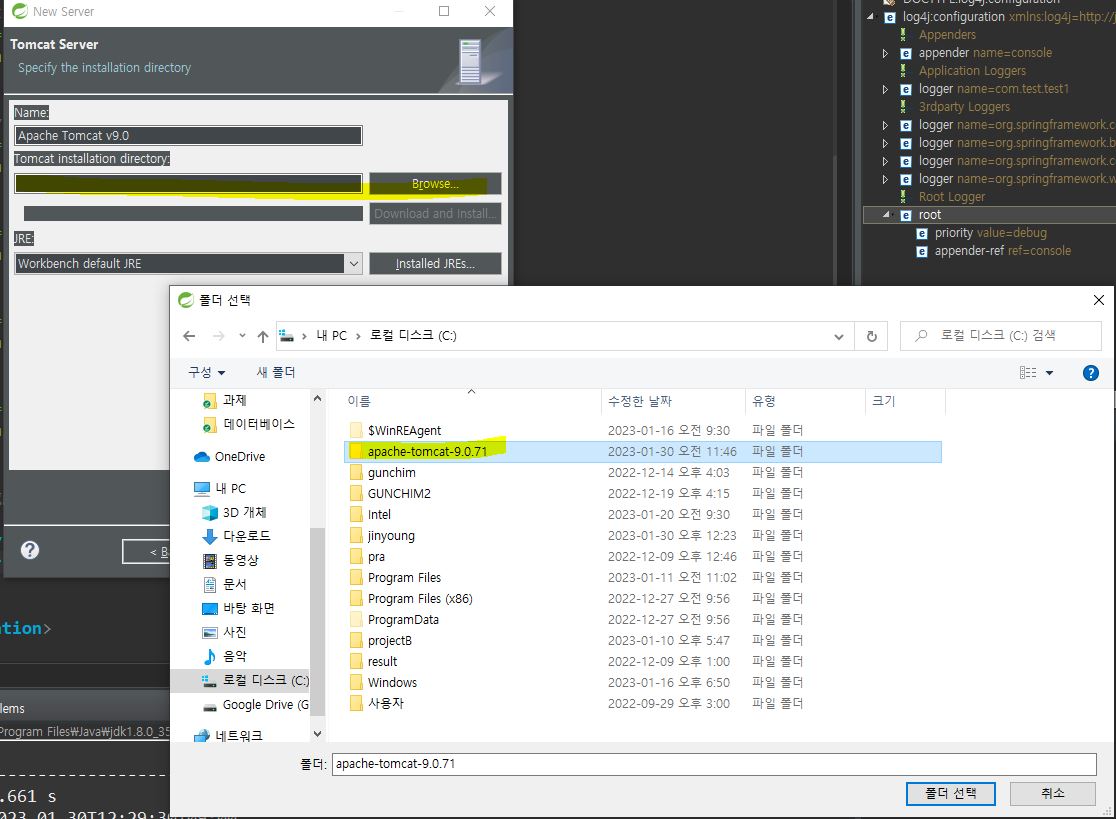The height and width of the screenshot is (819, 1116).
Task: Expand logger name=com.test.test1 node
Action: (885, 90)
